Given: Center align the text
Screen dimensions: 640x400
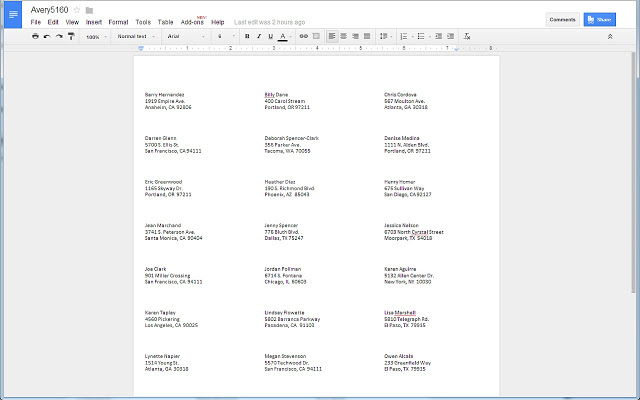Looking at the screenshot, I should pos(344,36).
